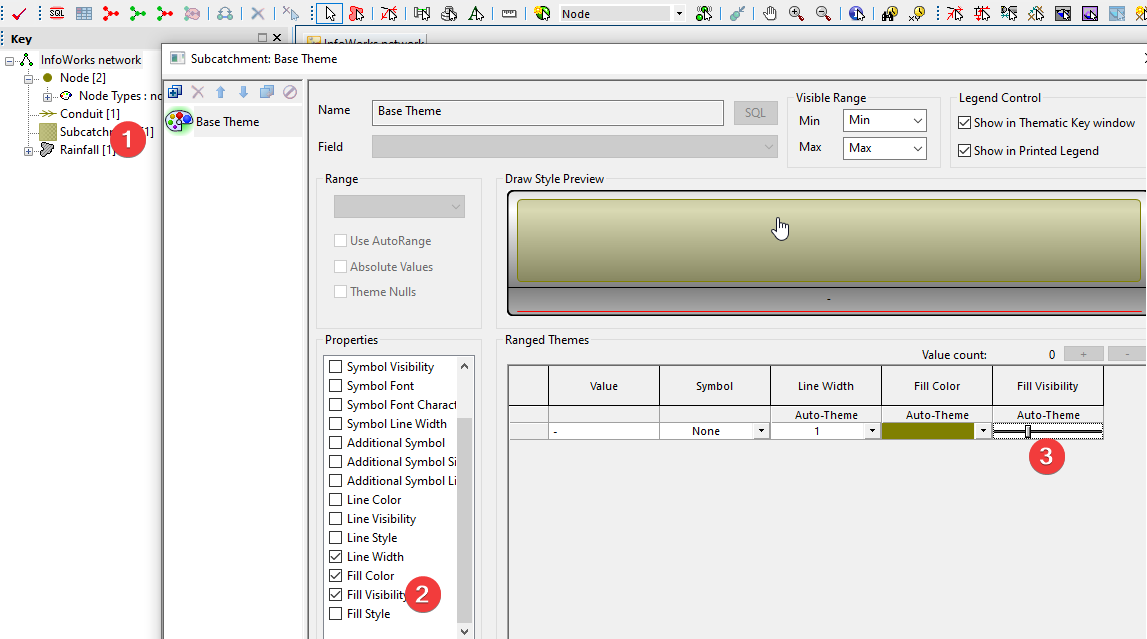
Task: Click the olive Fill Color swatch in Ranged Themes
Action: [930, 430]
